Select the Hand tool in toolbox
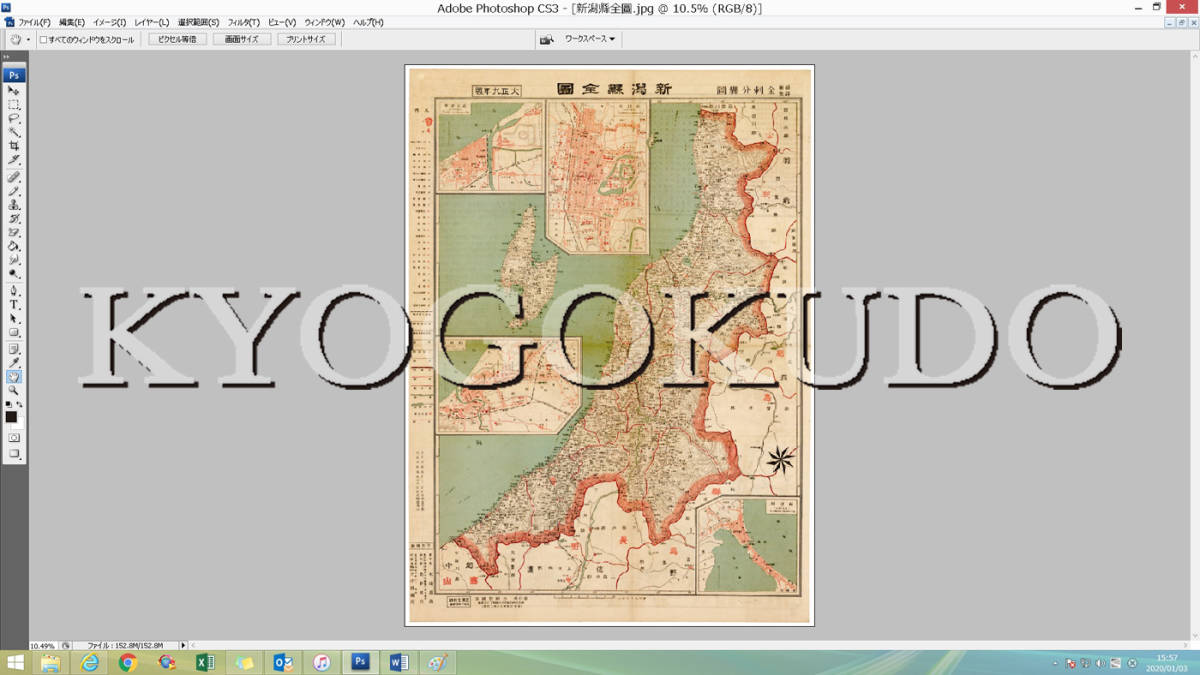Image resolution: width=1200 pixels, height=675 pixels. pos(14,377)
